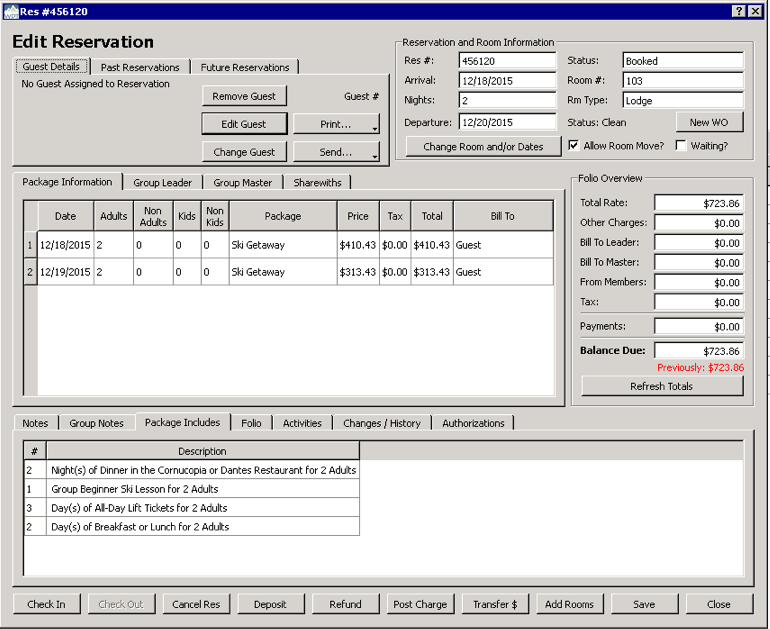This screenshot has height=629, width=770.
Task: Click the Cancel Res button
Action: click(x=196, y=604)
